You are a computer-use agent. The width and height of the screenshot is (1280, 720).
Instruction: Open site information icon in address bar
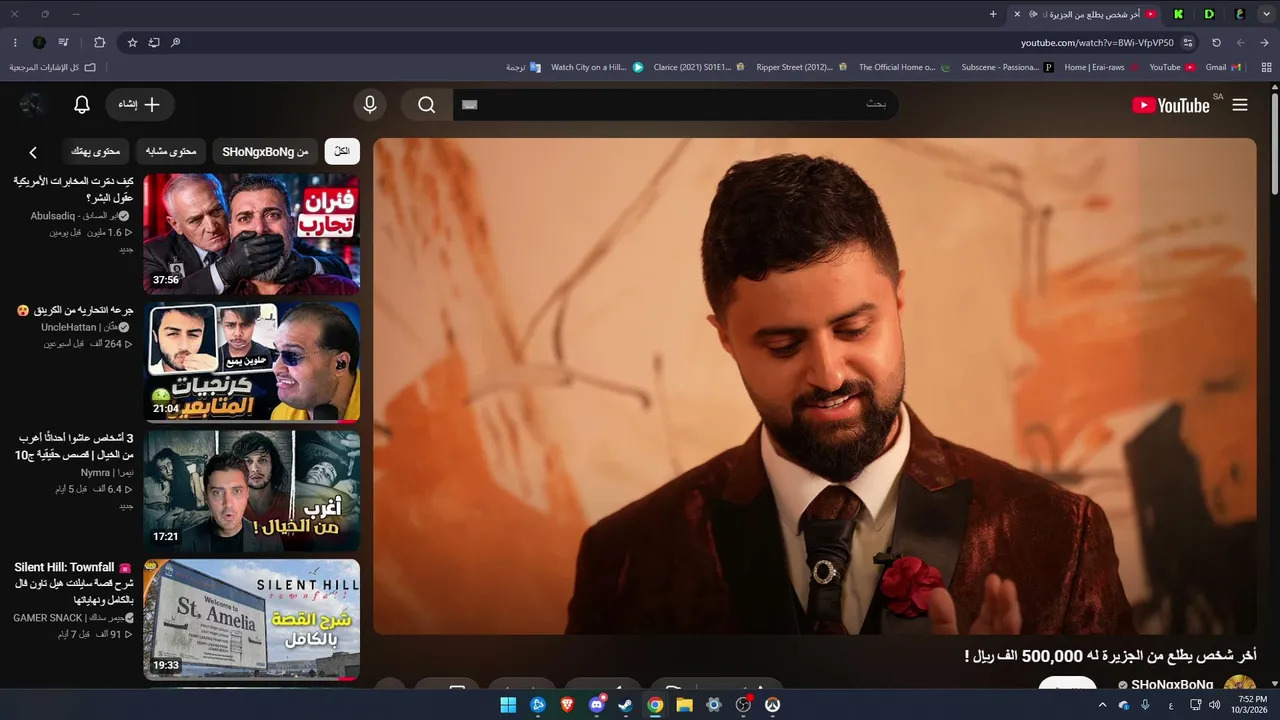[1188, 43]
